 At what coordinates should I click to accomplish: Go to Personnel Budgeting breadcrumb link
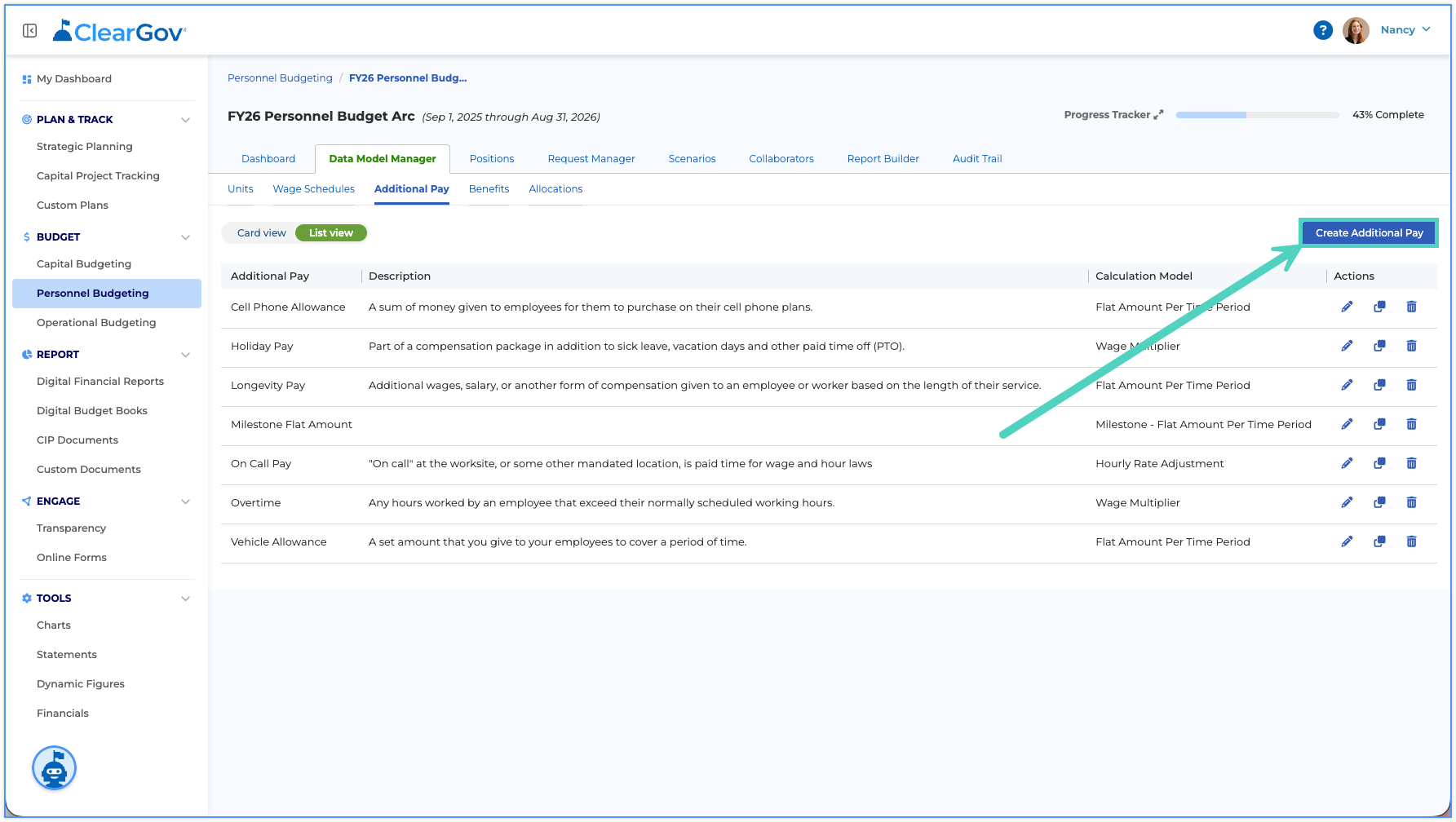pyautogui.click(x=280, y=78)
